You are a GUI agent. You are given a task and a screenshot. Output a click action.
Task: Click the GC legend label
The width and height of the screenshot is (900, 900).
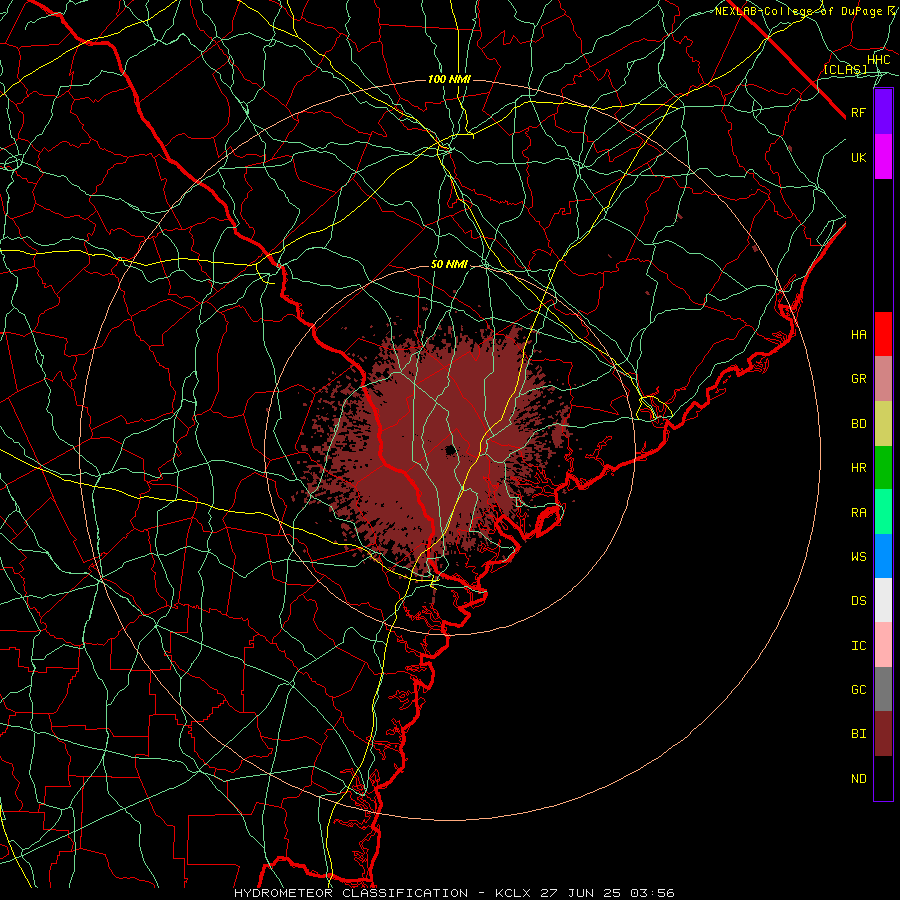tap(858, 689)
